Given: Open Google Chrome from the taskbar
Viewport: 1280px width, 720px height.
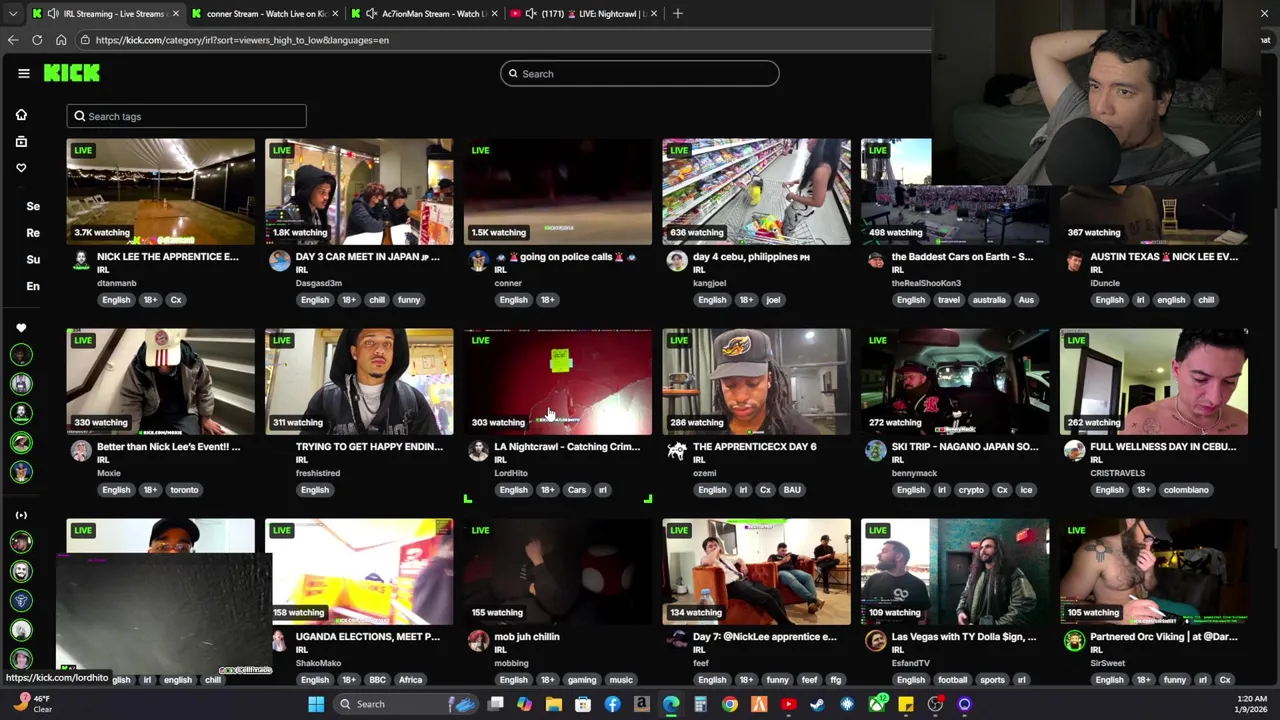Looking at the screenshot, I should [x=730, y=704].
